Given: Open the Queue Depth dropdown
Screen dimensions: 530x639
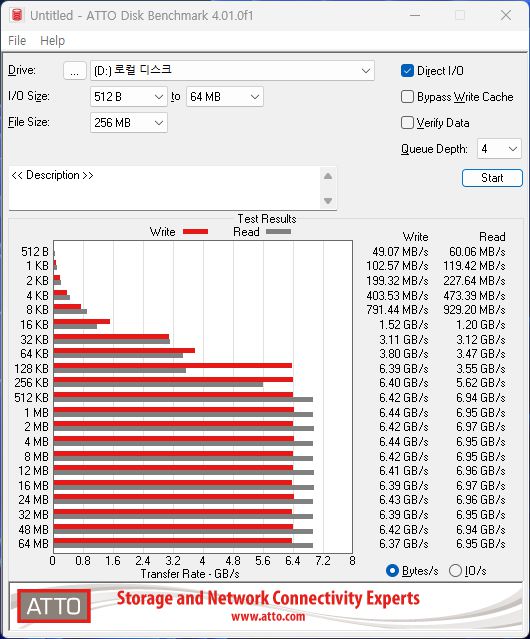Looking at the screenshot, I should (x=499, y=149).
